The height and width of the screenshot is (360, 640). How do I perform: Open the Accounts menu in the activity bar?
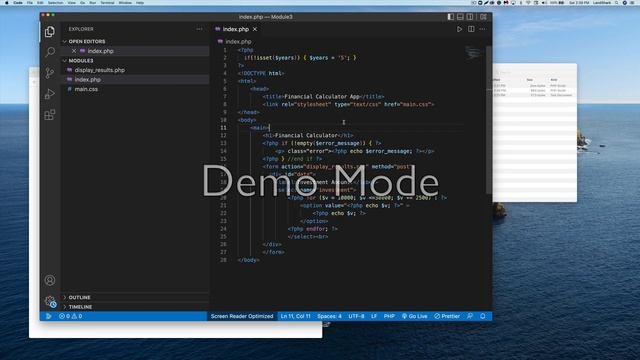pos(50,280)
